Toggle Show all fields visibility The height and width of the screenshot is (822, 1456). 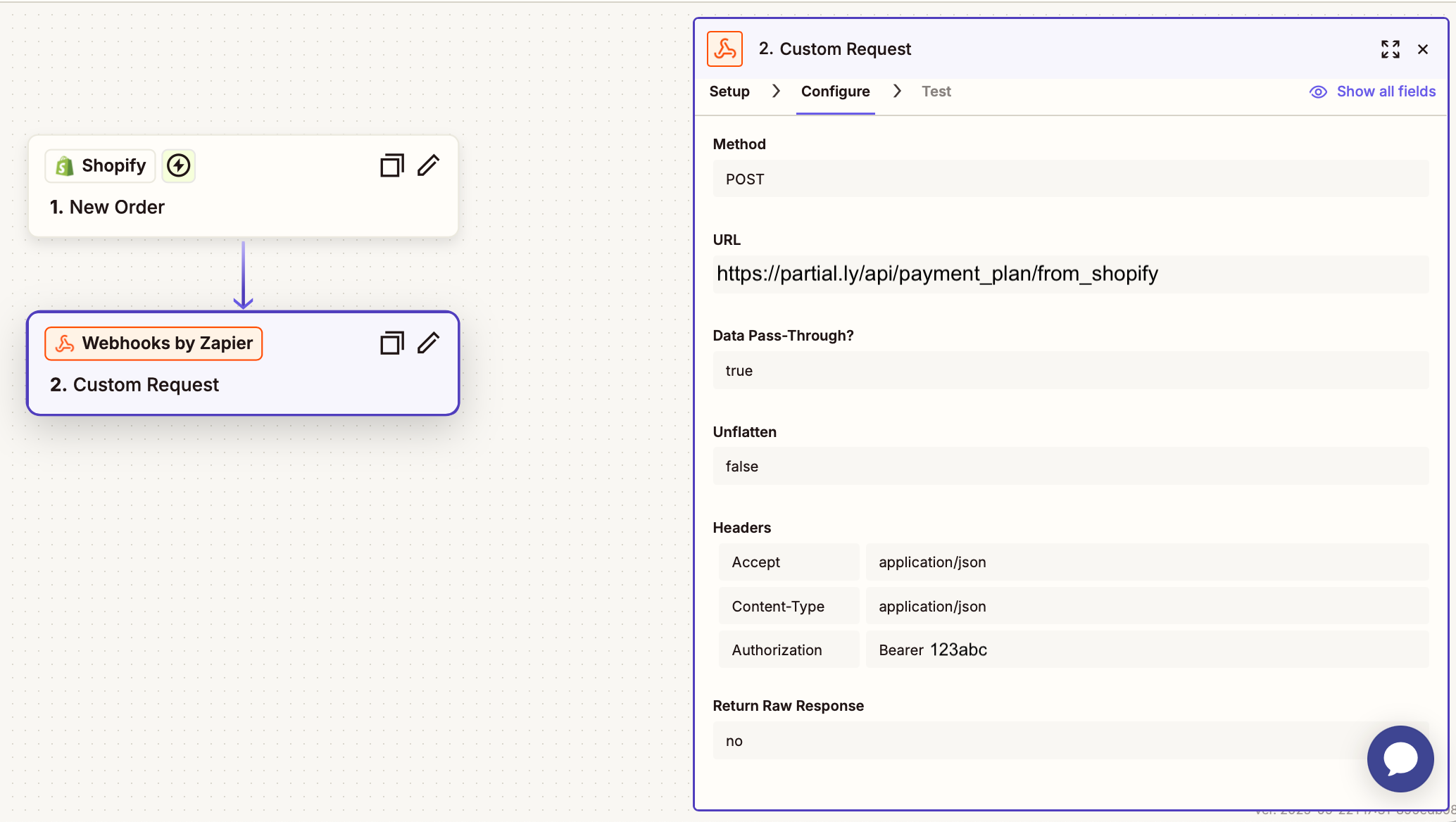pyautogui.click(x=1372, y=91)
